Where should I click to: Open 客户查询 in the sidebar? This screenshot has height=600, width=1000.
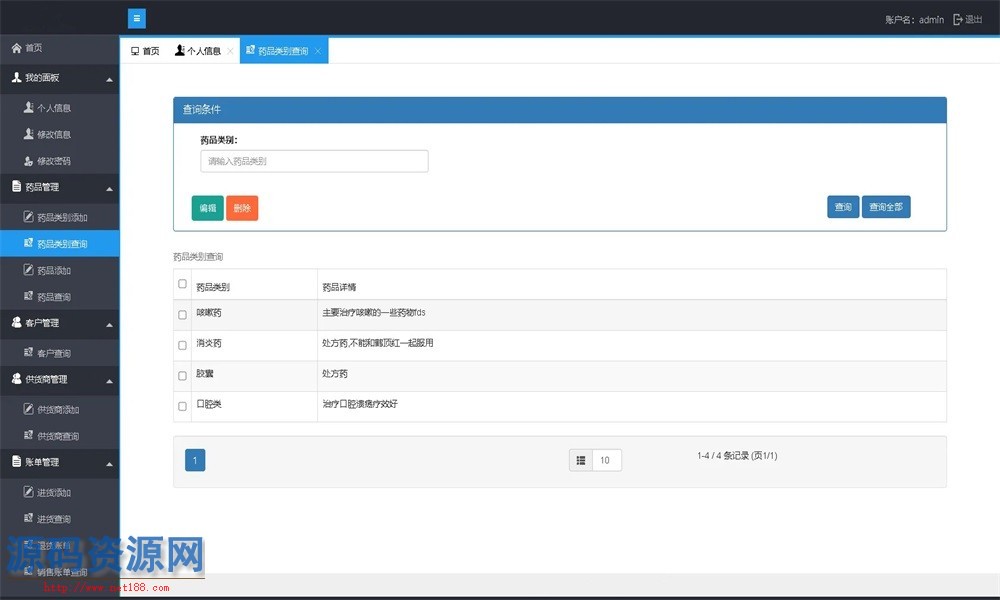(57, 353)
